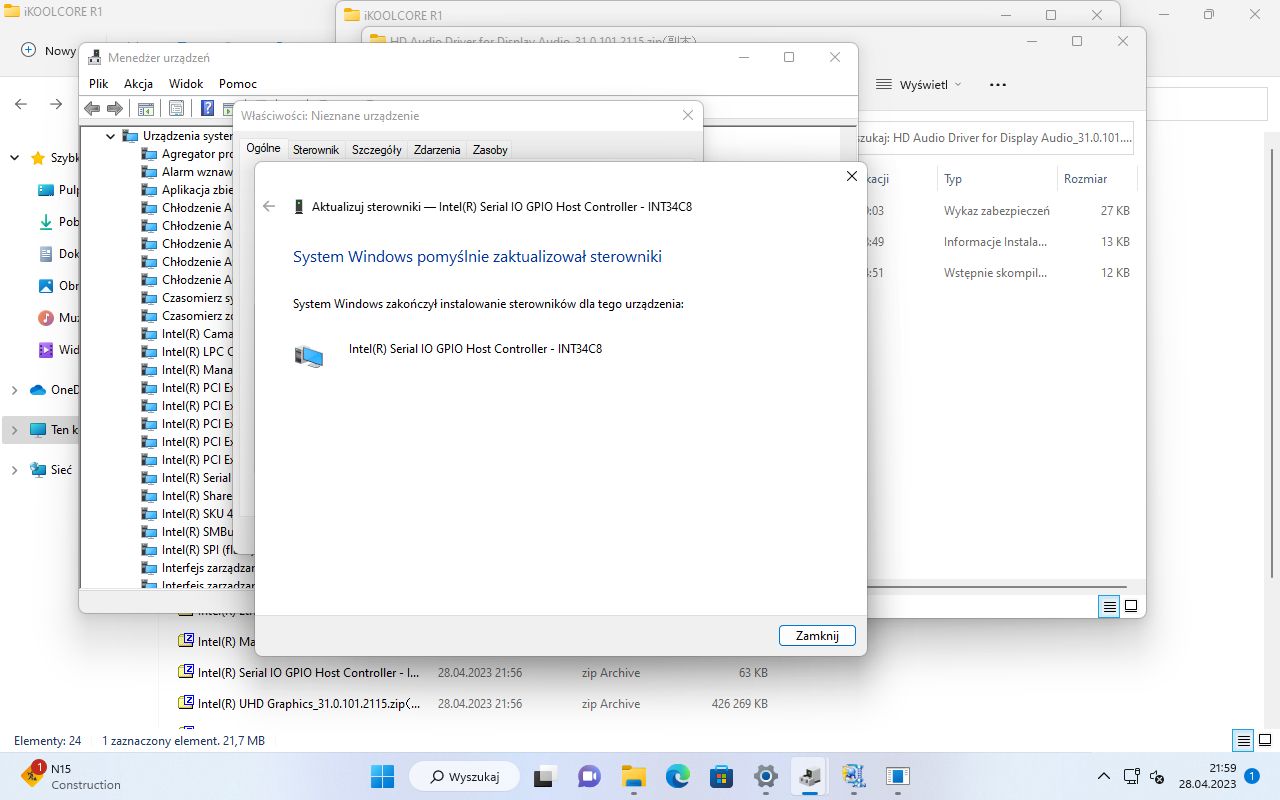This screenshot has height=800, width=1280.
Task: Open the Pobrane downloads icon in the sidebar
Action: pyautogui.click(x=45, y=221)
